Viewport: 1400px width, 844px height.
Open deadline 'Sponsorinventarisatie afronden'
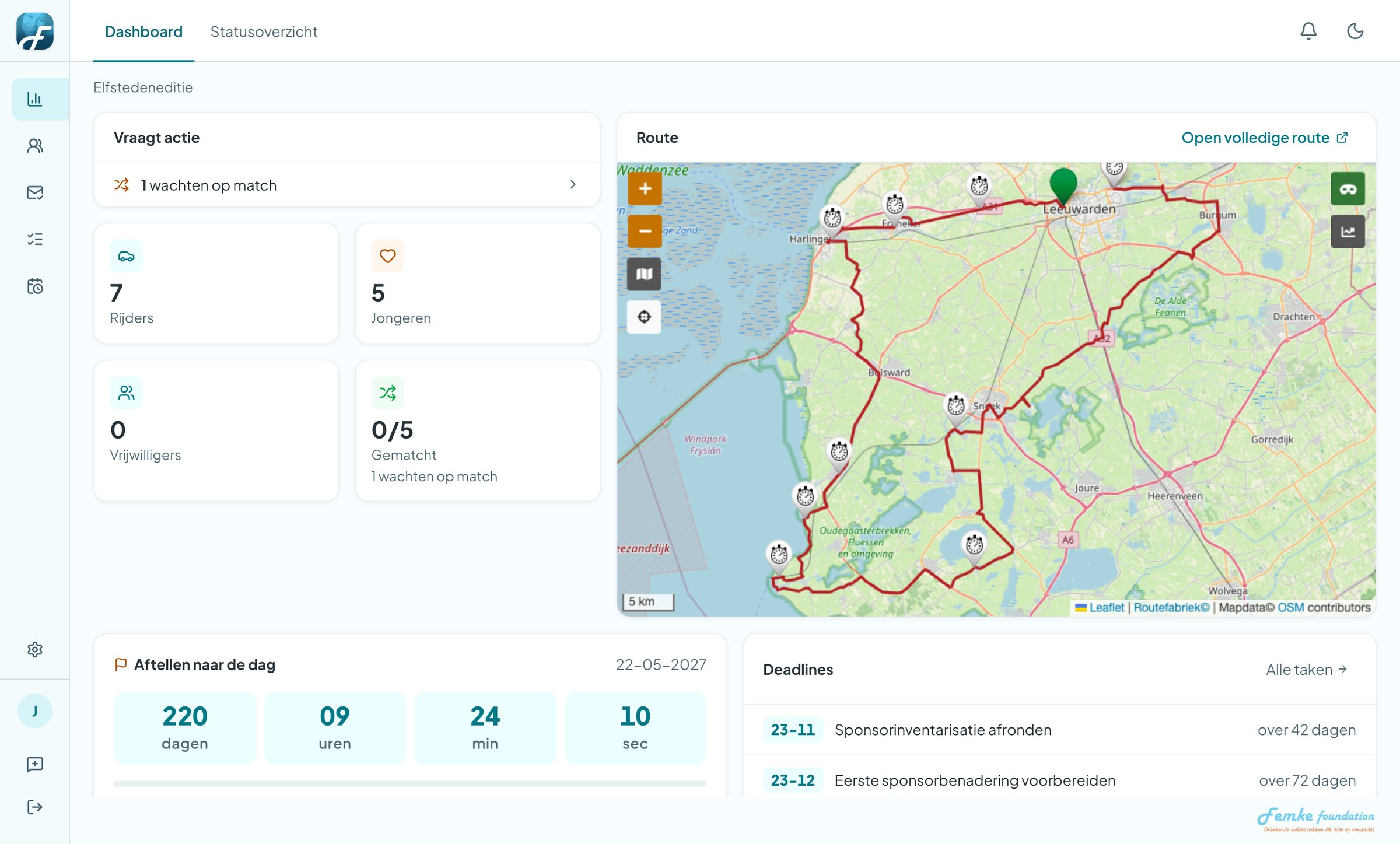(1059, 730)
